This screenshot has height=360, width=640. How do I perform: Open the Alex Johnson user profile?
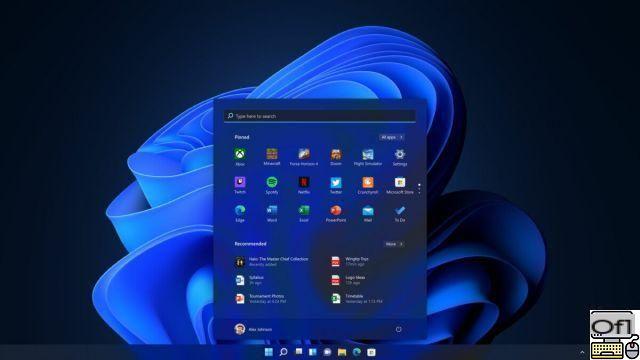click(x=253, y=329)
